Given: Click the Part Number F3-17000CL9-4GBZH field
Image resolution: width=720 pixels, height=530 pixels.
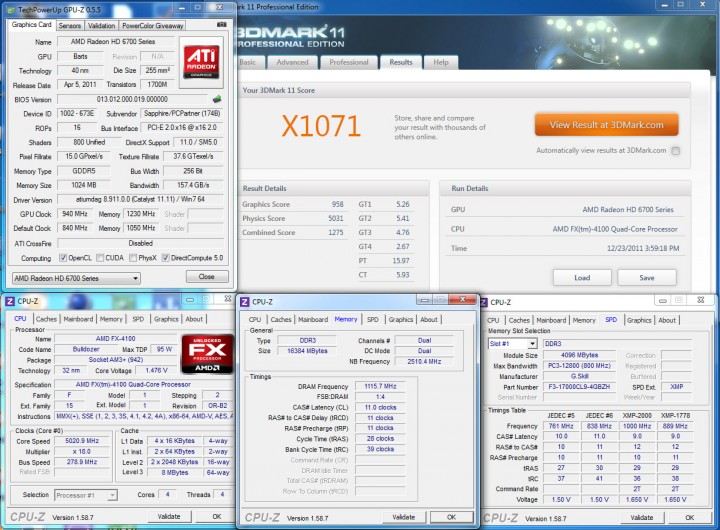Looking at the screenshot, I should click(579, 387).
